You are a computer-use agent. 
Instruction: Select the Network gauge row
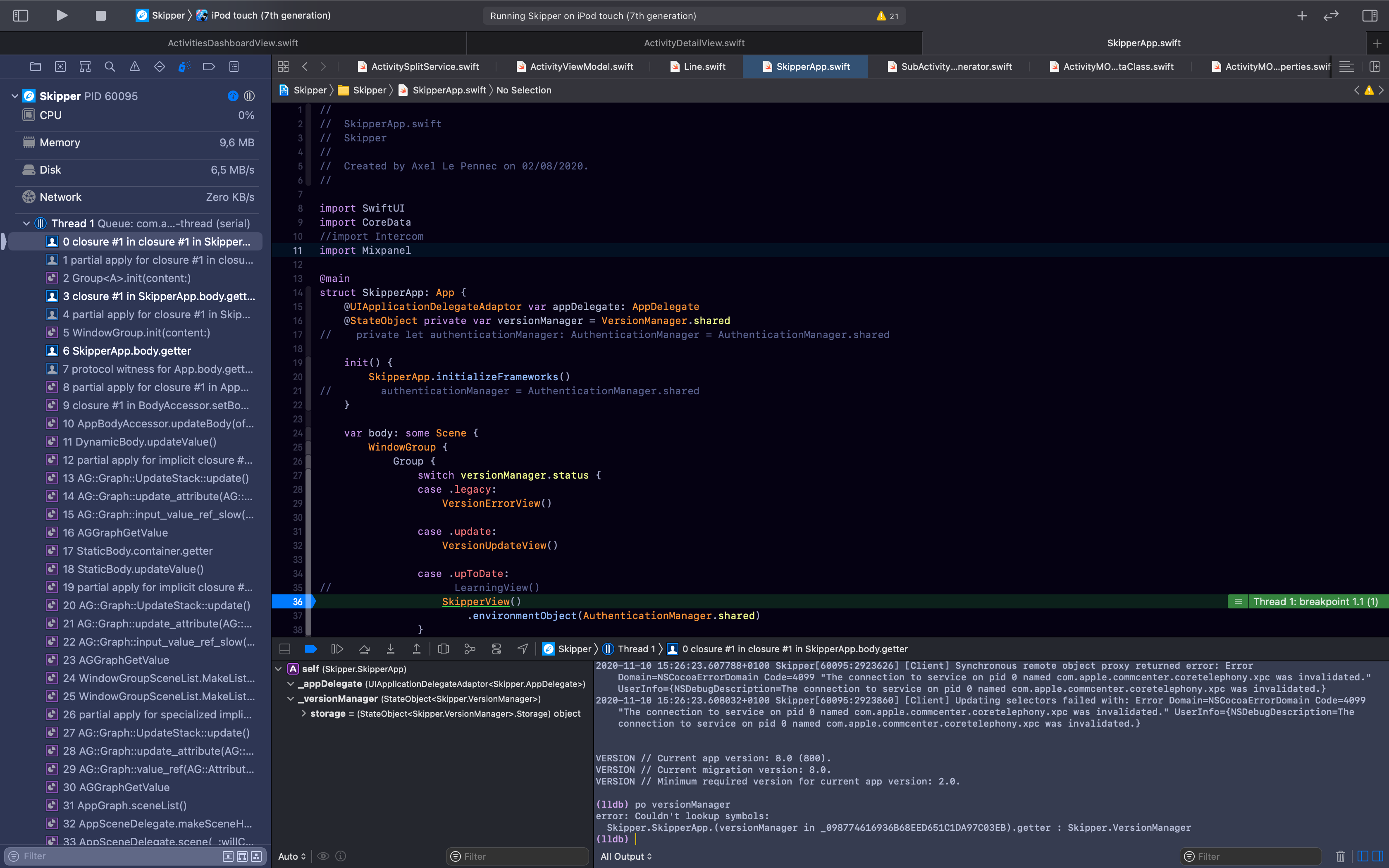138,197
